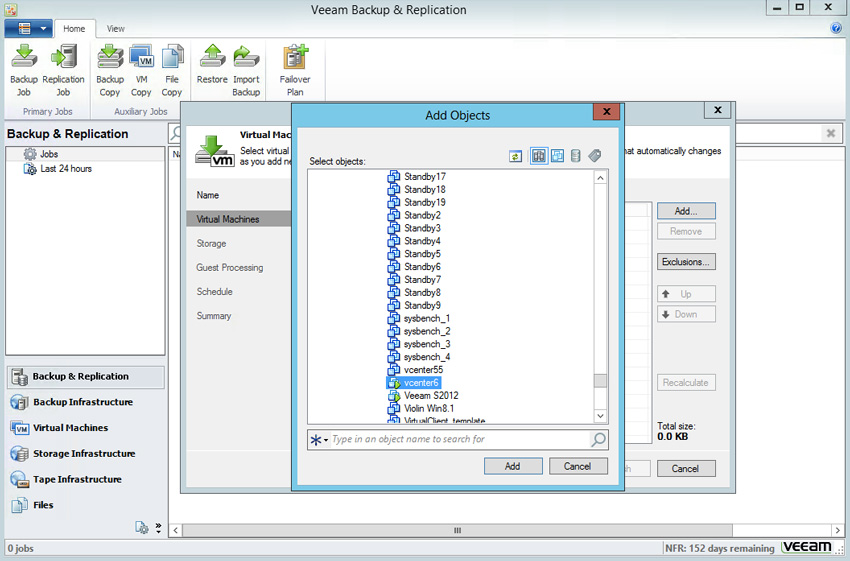This screenshot has height=561, width=850.
Task: Click the object list scroll up arrow
Action: tap(600, 178)
